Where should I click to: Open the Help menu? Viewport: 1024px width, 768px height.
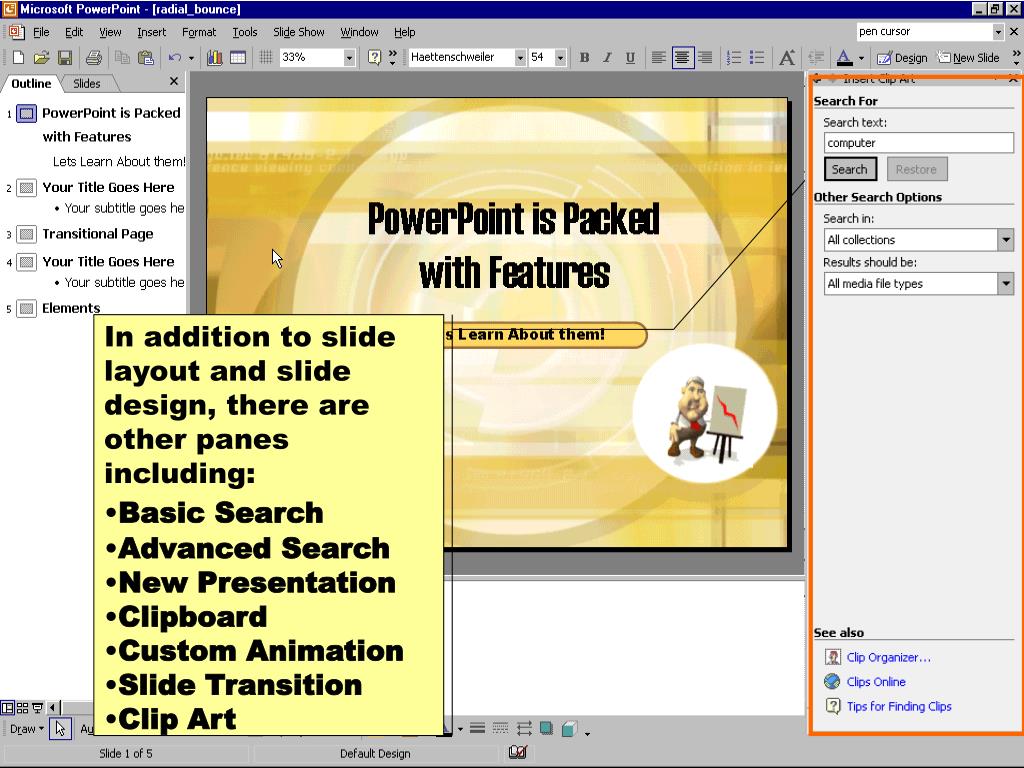point(404,32)
